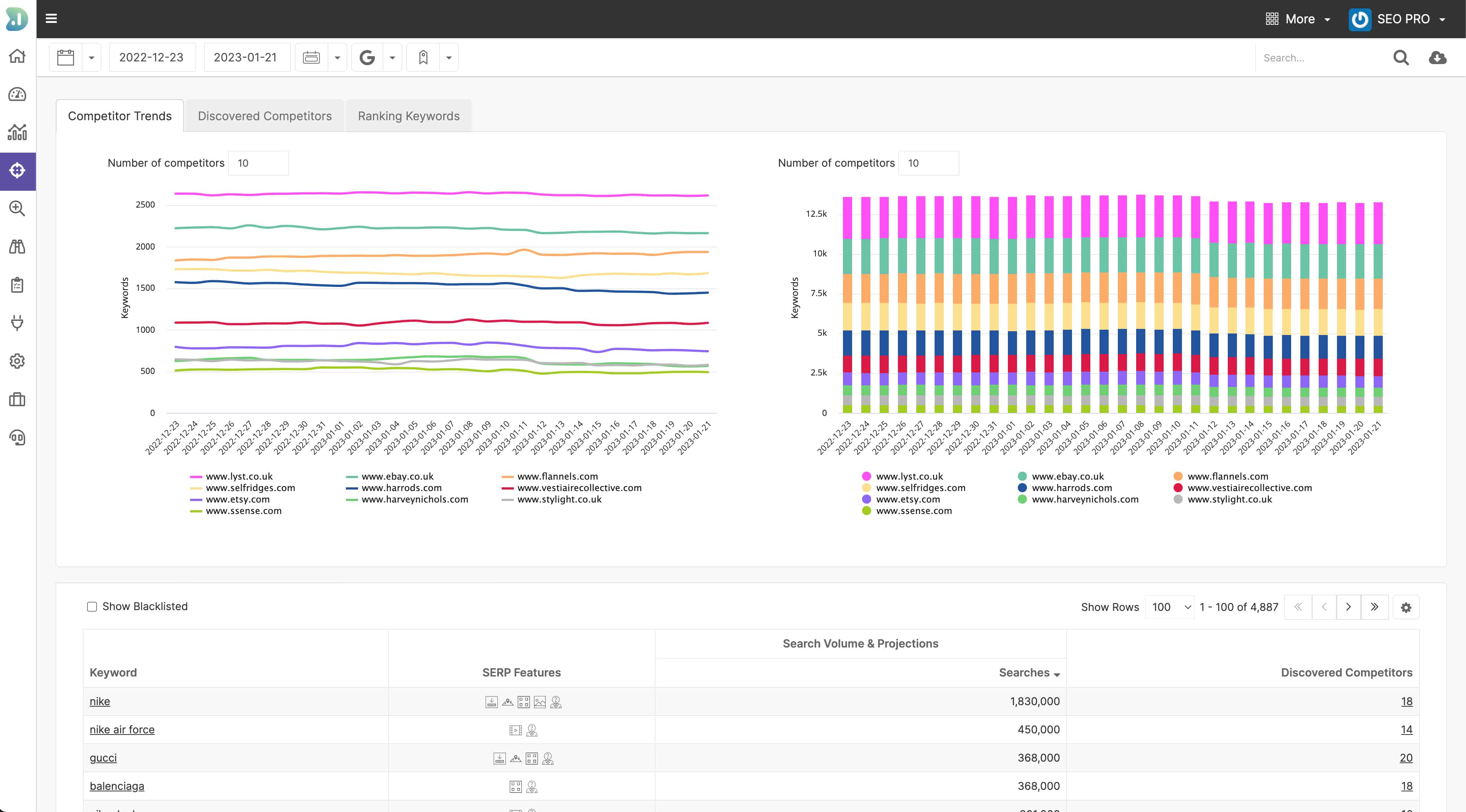
Task: Edit Number of competitors field above bar chart
Action: coord(929,163)
